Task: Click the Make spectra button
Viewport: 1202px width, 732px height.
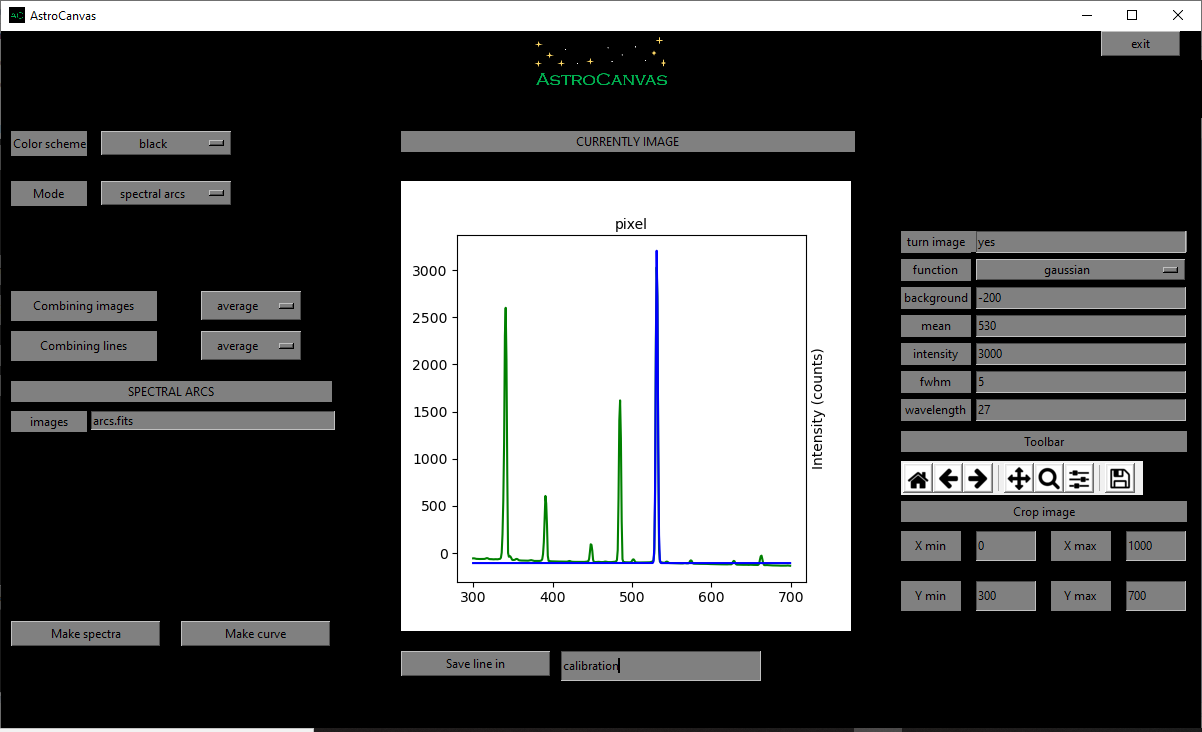Action: (86, 633)
